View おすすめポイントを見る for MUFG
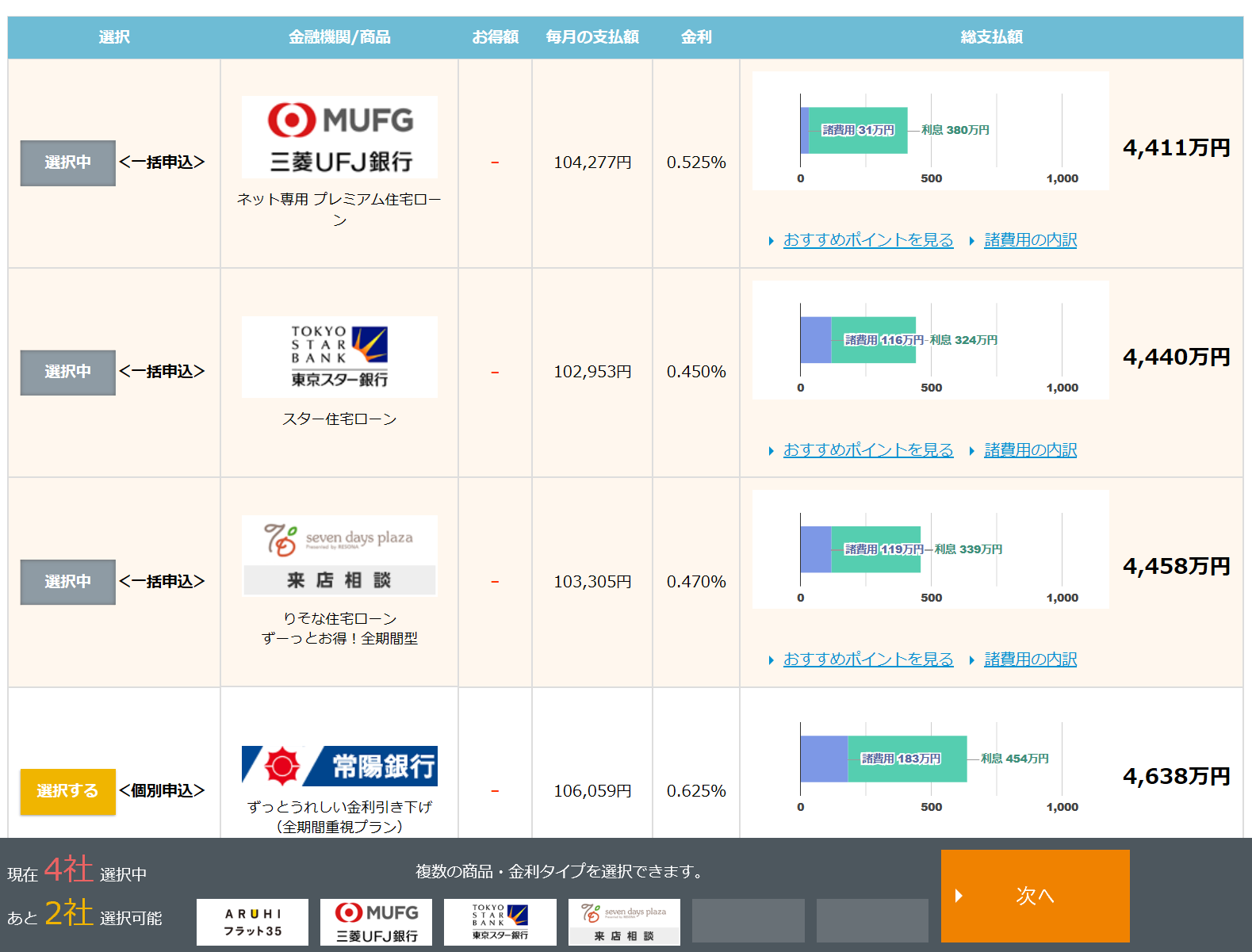1252x952 pixels. 868,239
